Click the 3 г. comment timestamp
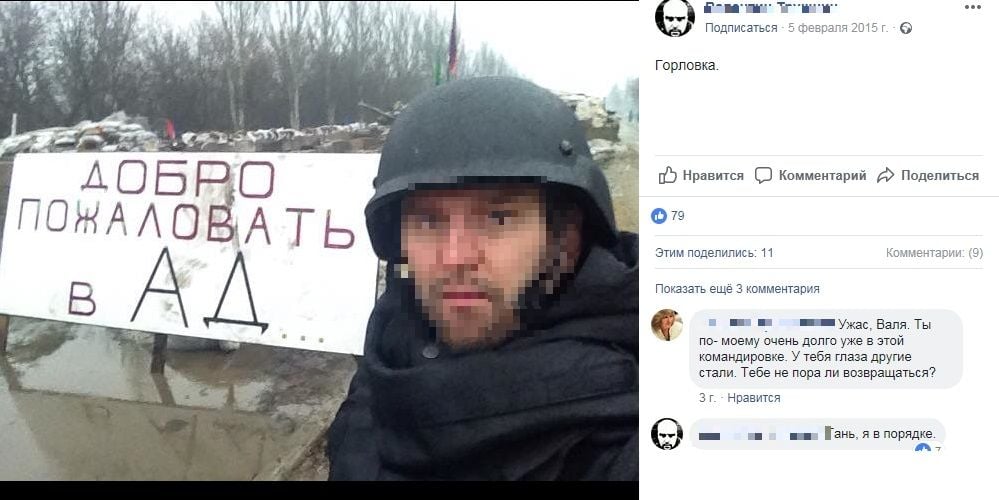Viewport: 999px width, 500px height. click(x=707, y=397)
